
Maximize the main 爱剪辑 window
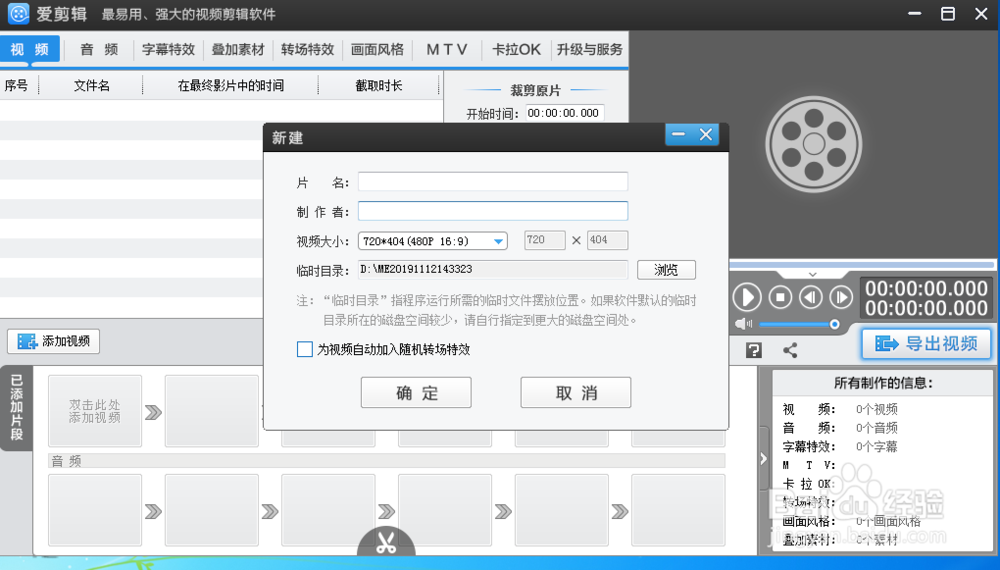tap(948, 13)
